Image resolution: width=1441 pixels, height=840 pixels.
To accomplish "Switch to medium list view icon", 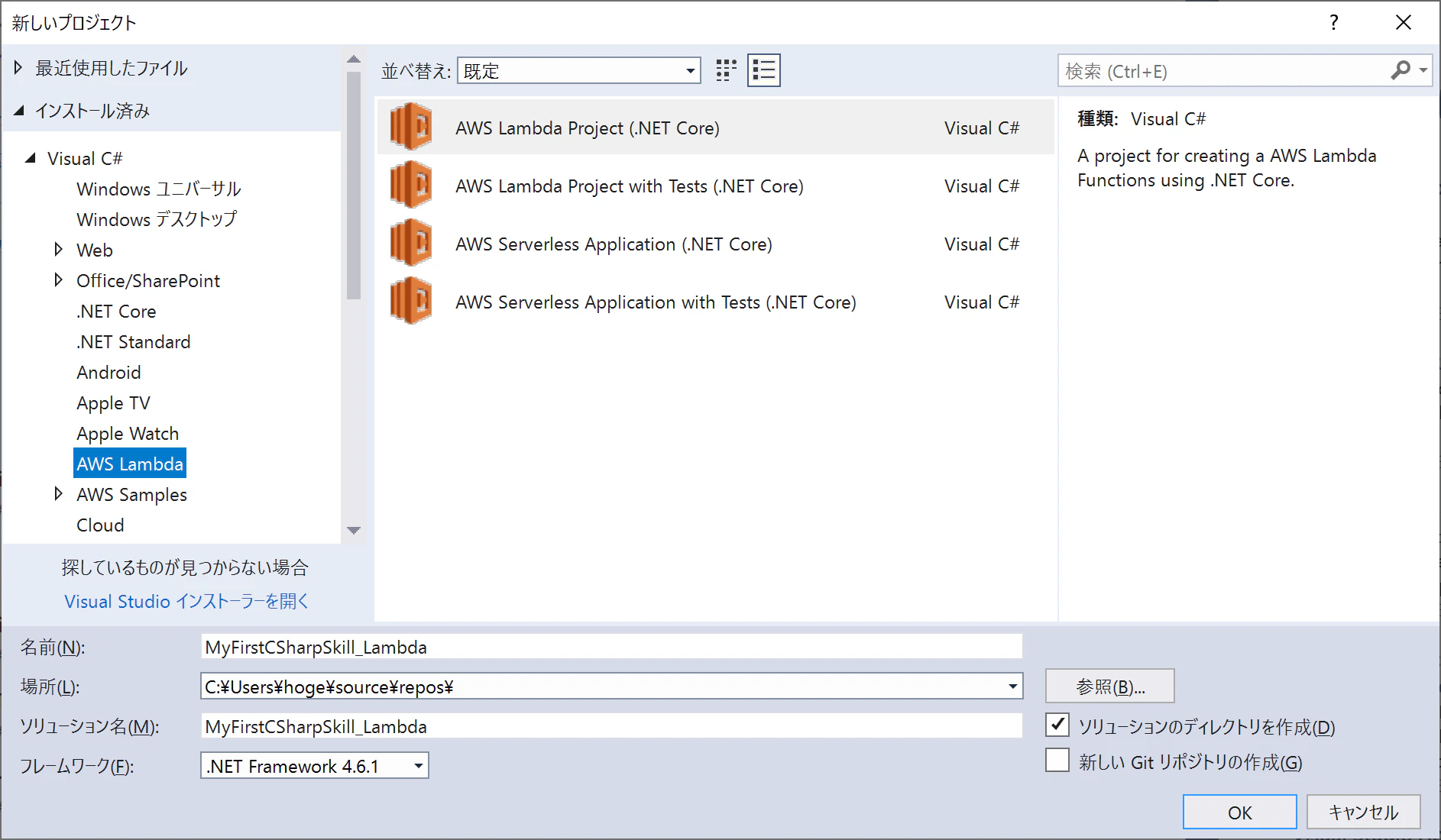I will pyautogui.click(x=764, y=70).
